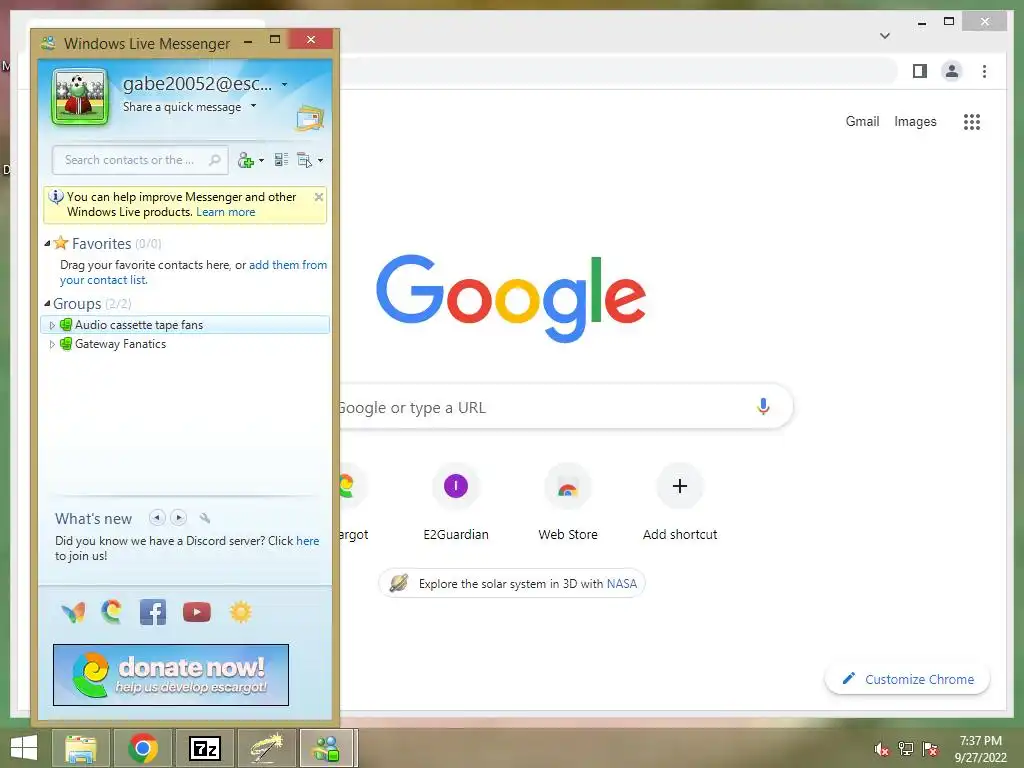Expand the Gateway Fanatics group
Screen dimensions: 1024x768
52,344
